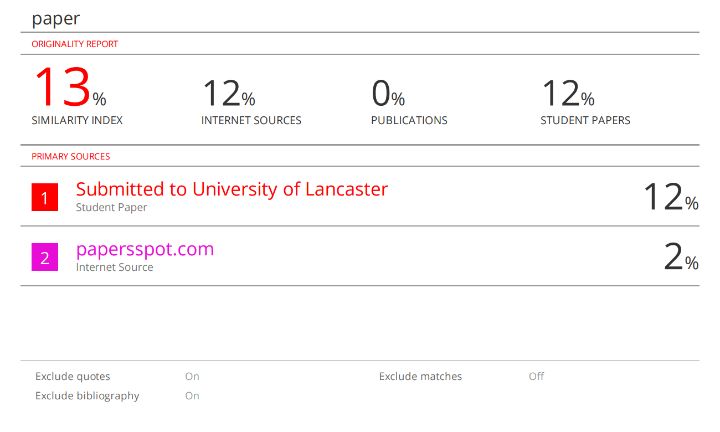The width and height of the screenshot is (720, 432).
Task: Click the Exclude quotes label
Action: [73, 376]
